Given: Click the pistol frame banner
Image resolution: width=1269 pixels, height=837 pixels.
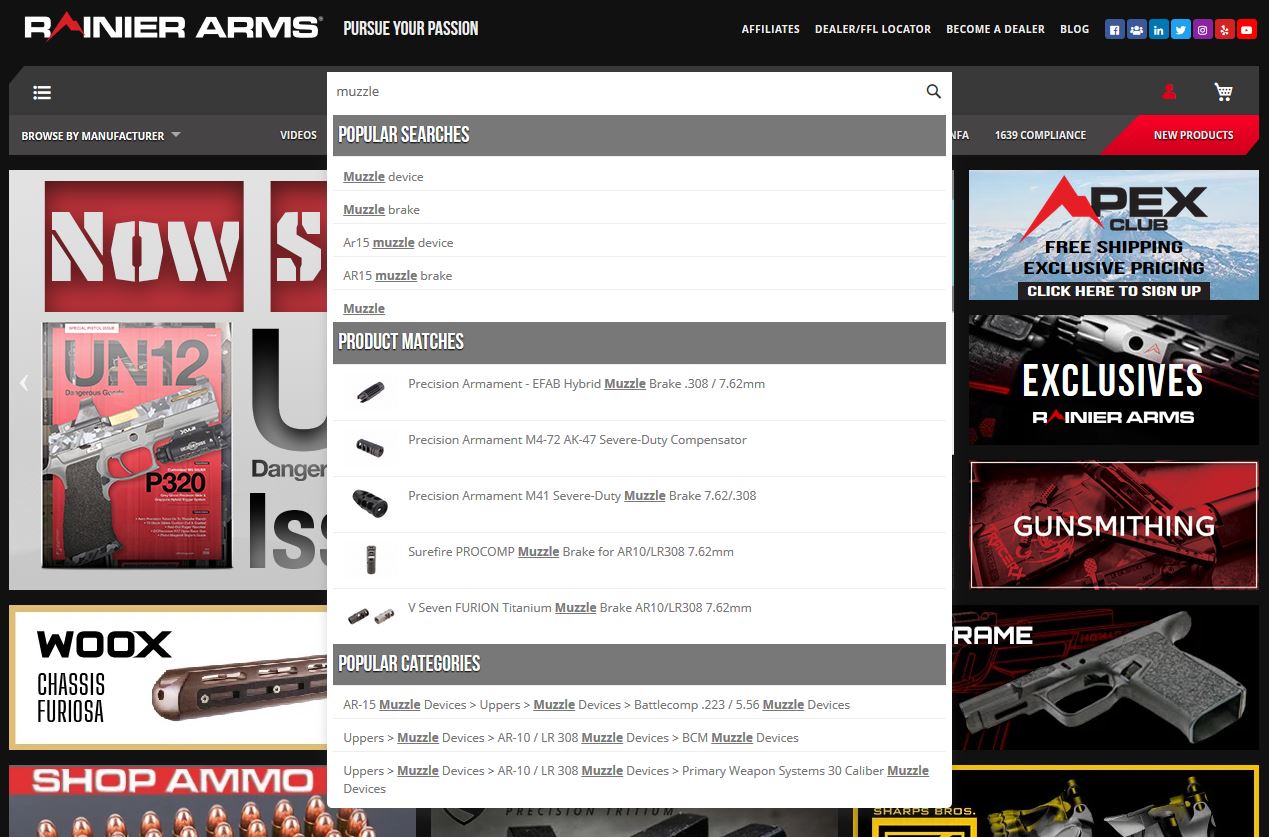Looking at the screenshot, I should click(1105, 677).
